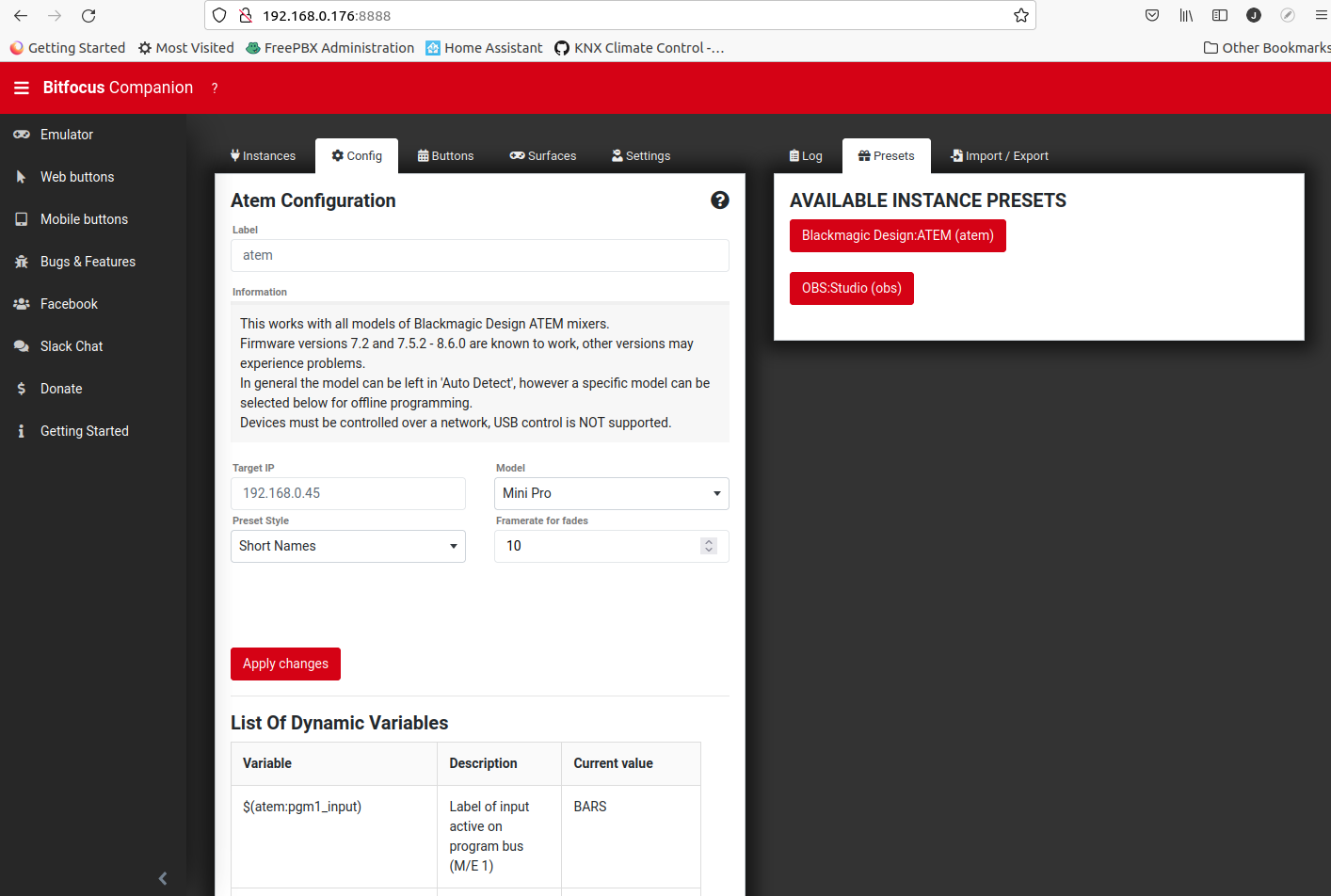Click the tracking protection shield icon

coord(219,15)
